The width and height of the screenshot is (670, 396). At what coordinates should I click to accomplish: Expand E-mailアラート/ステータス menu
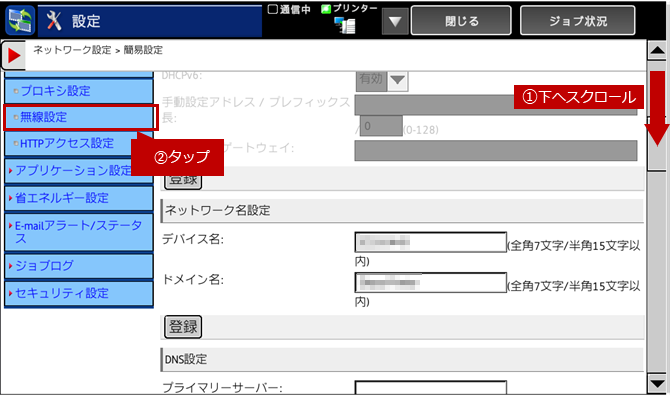[x=79, y=232]
